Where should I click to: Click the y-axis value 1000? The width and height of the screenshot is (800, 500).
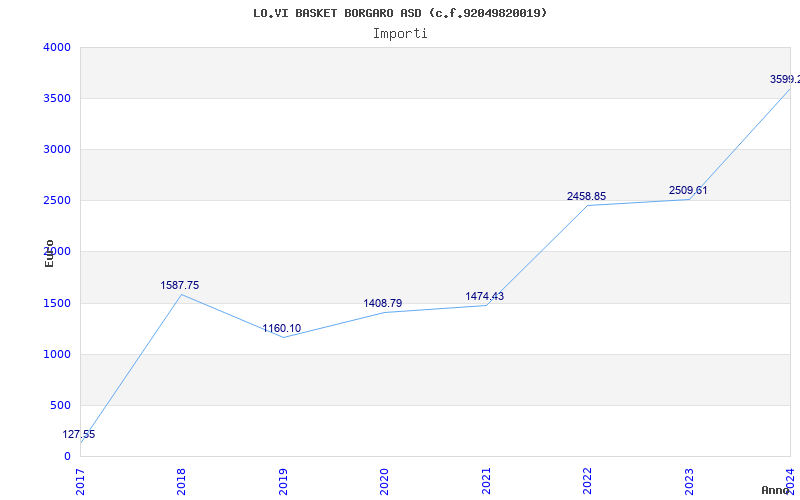point(57,355)
